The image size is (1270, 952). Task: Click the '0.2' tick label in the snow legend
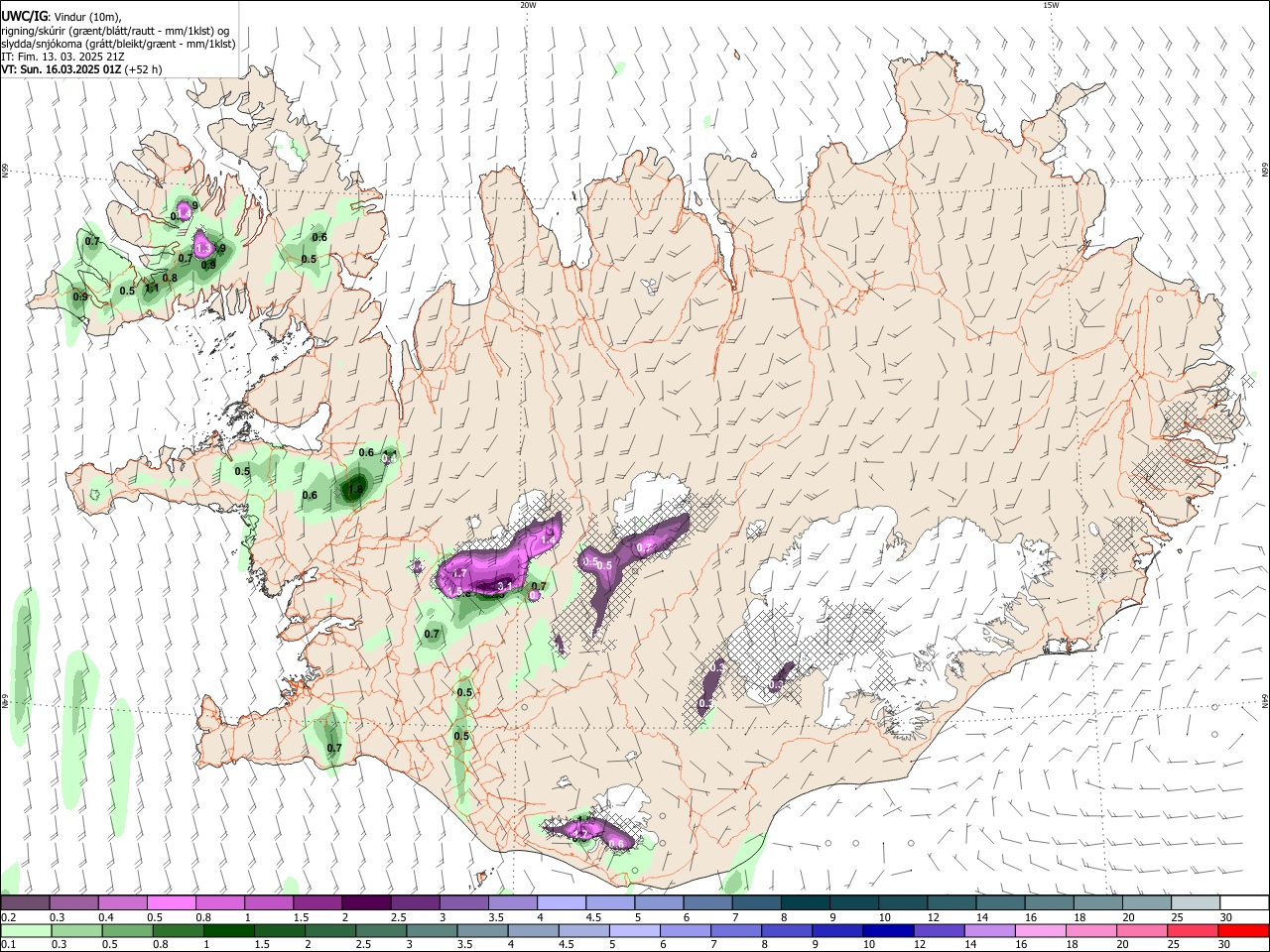pyautogui.click(x=8, y=917)
